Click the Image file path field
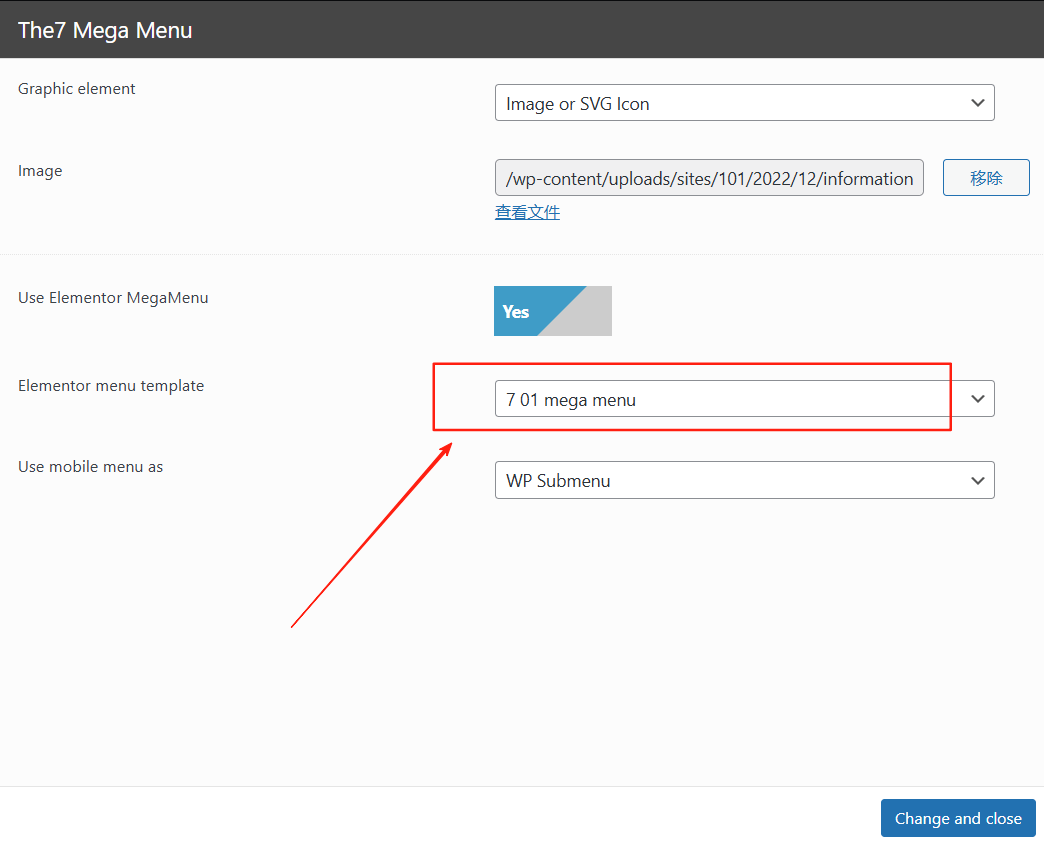The width and height of the screenshot is (1044, 845). (709, 178)
